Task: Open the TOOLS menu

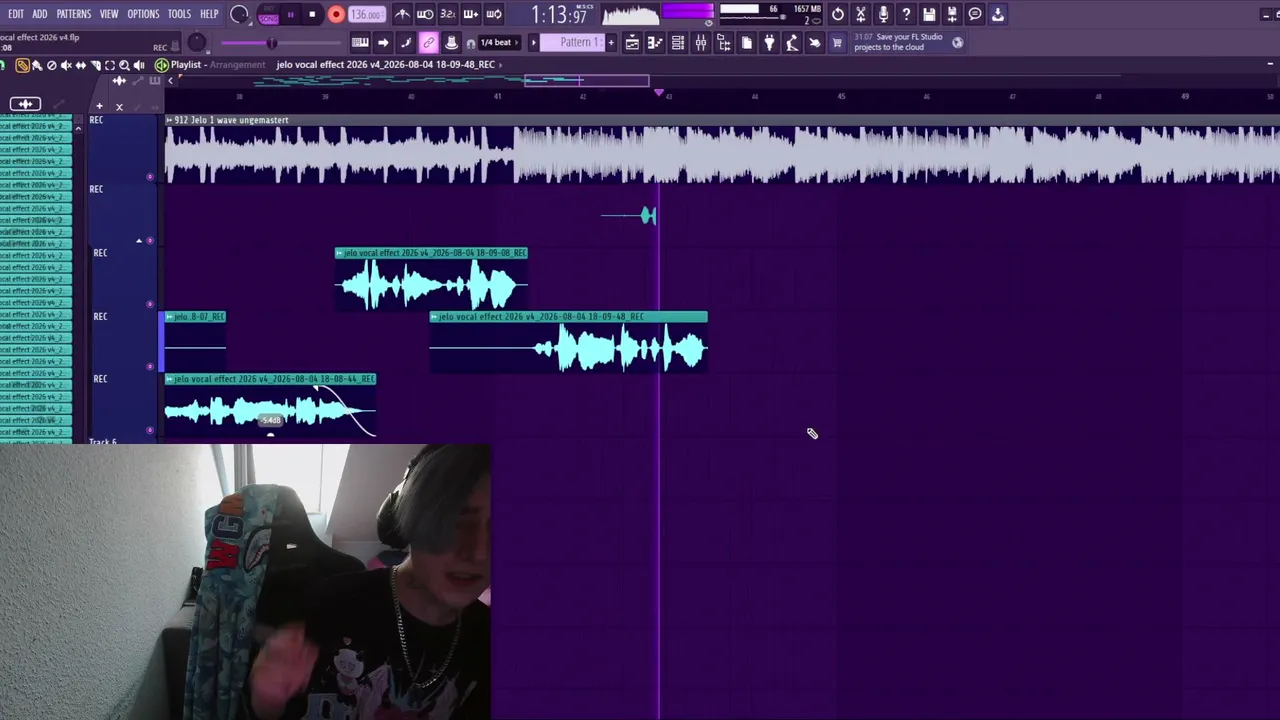Action: [x=180, y=14]
